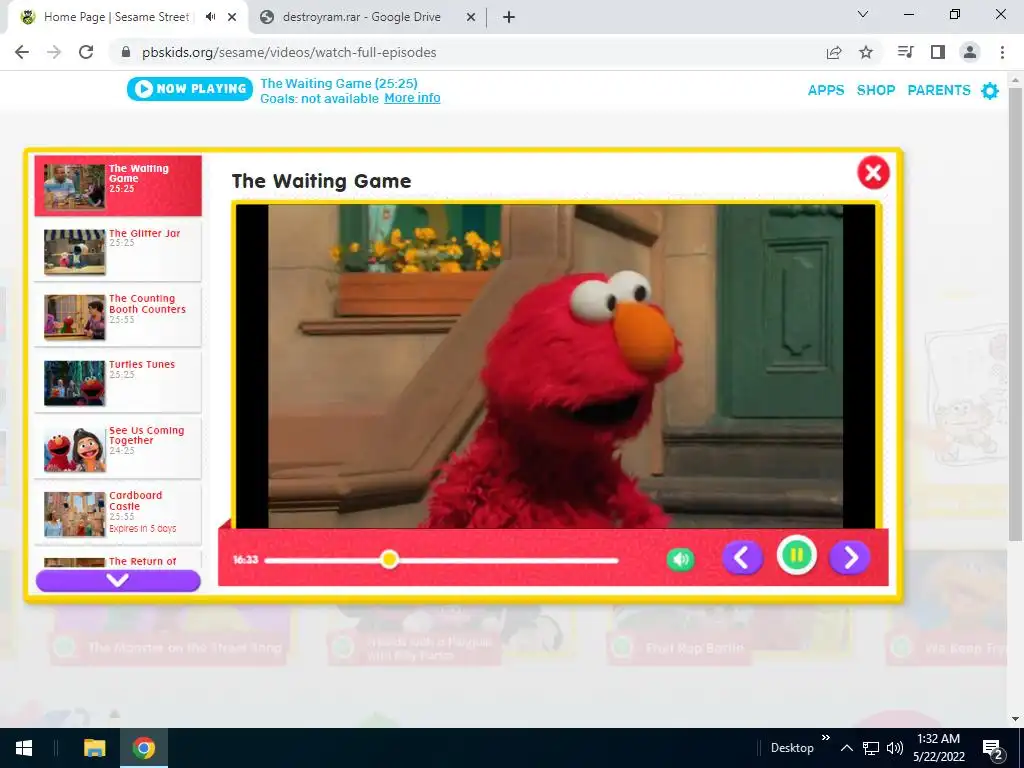Open File Explorer from the taskbar

(95, 748)
